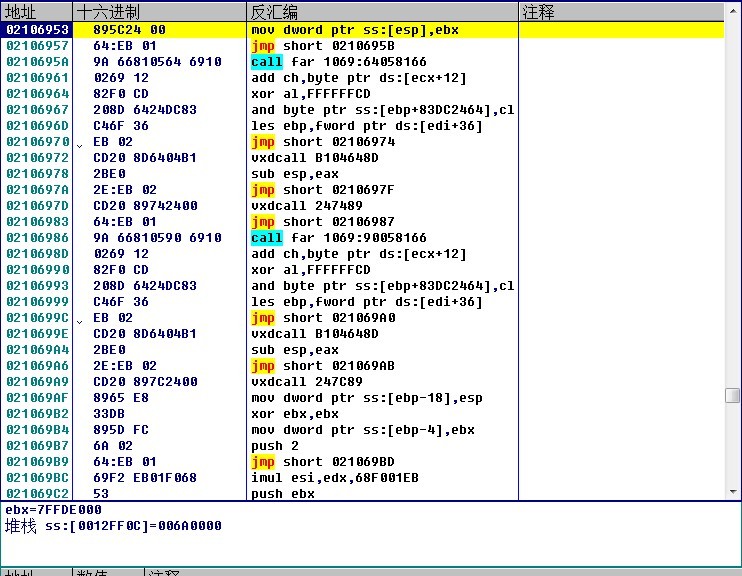Click hex bytes 9A 66810590 6910

pos(157,238)
